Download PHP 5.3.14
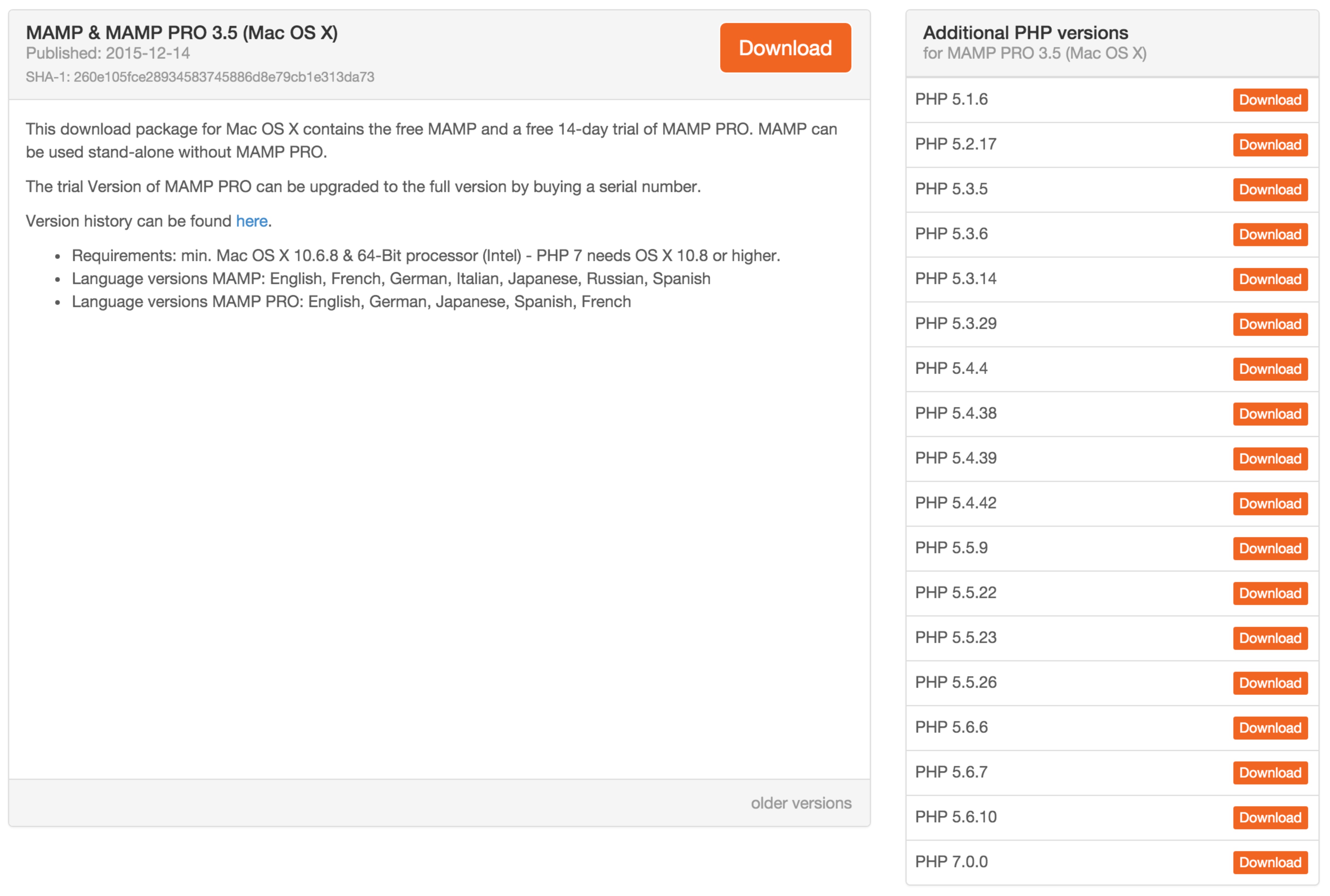 1270,279
